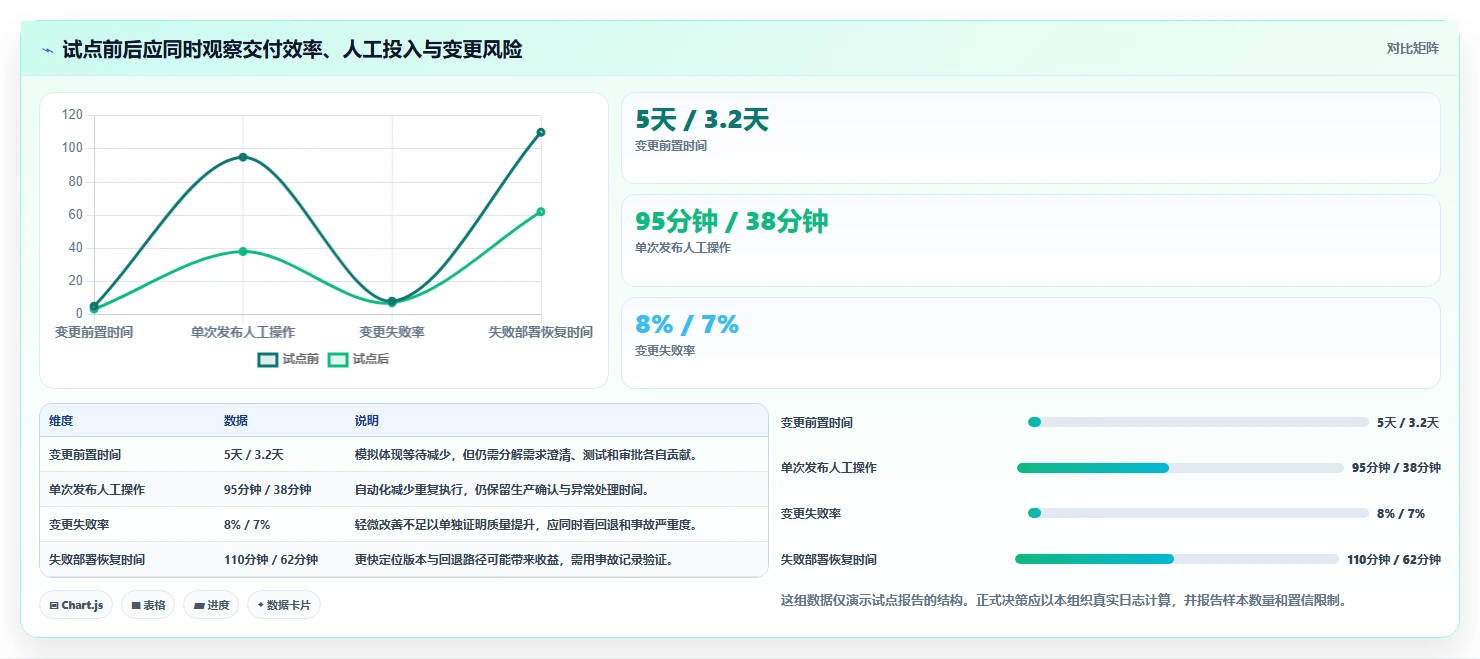Click 试点前 data point at 单次发布人工操作 peak
Viewport: 1480px width, 659px height.
coord(243,157)
